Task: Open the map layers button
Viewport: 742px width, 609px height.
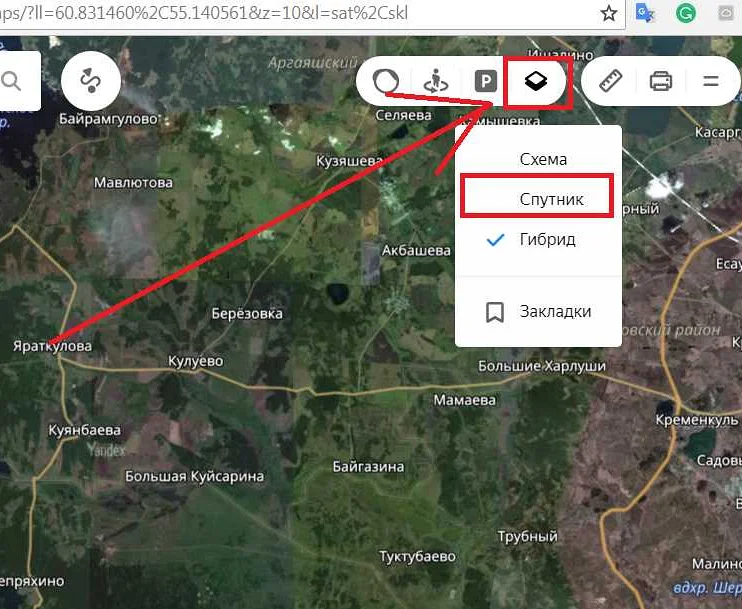Action: (536, 82)
